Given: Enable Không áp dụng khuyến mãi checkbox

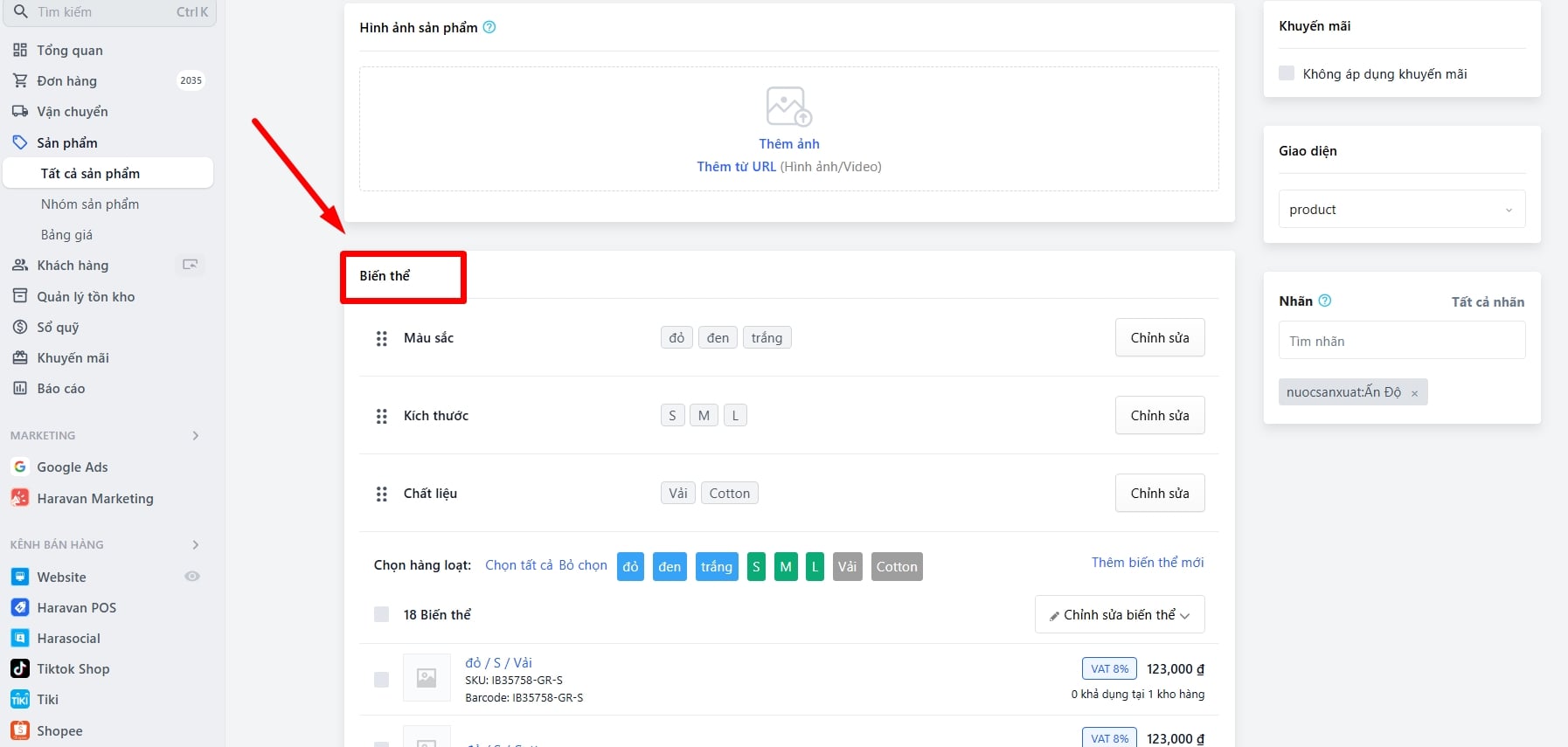Looking at the screenshot, I should 1287,73.
